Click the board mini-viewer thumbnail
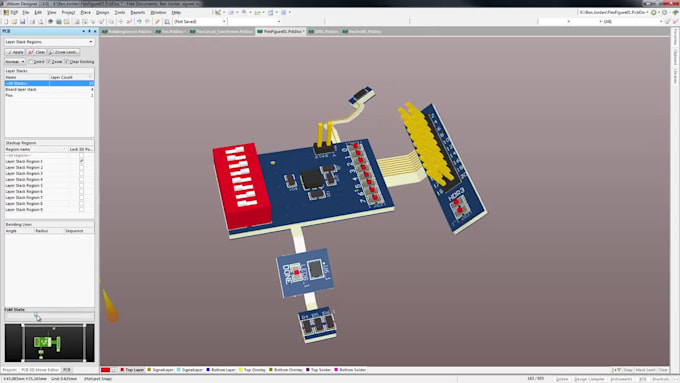 [49, 343]
